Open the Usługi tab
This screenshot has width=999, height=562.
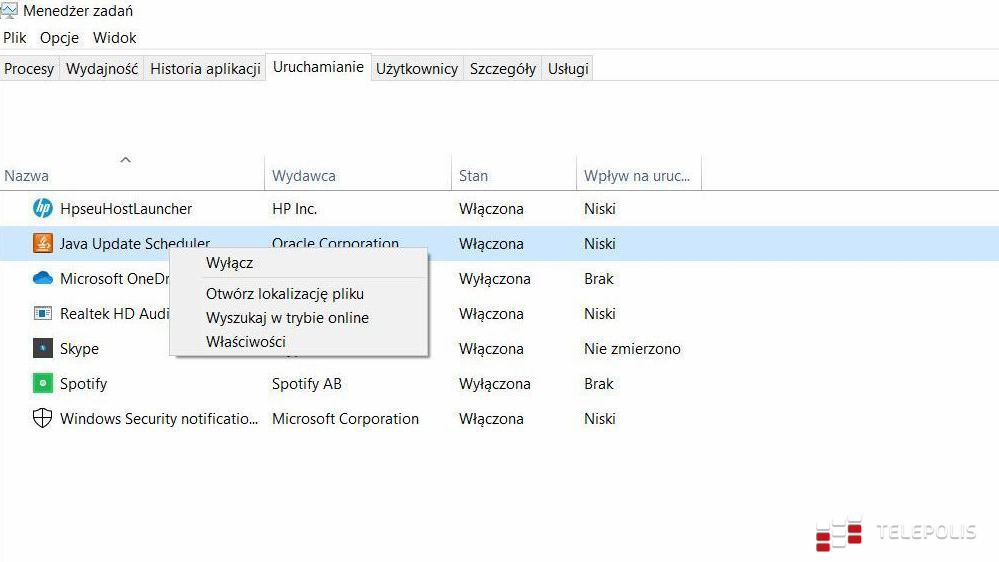(x=568, y=69)
